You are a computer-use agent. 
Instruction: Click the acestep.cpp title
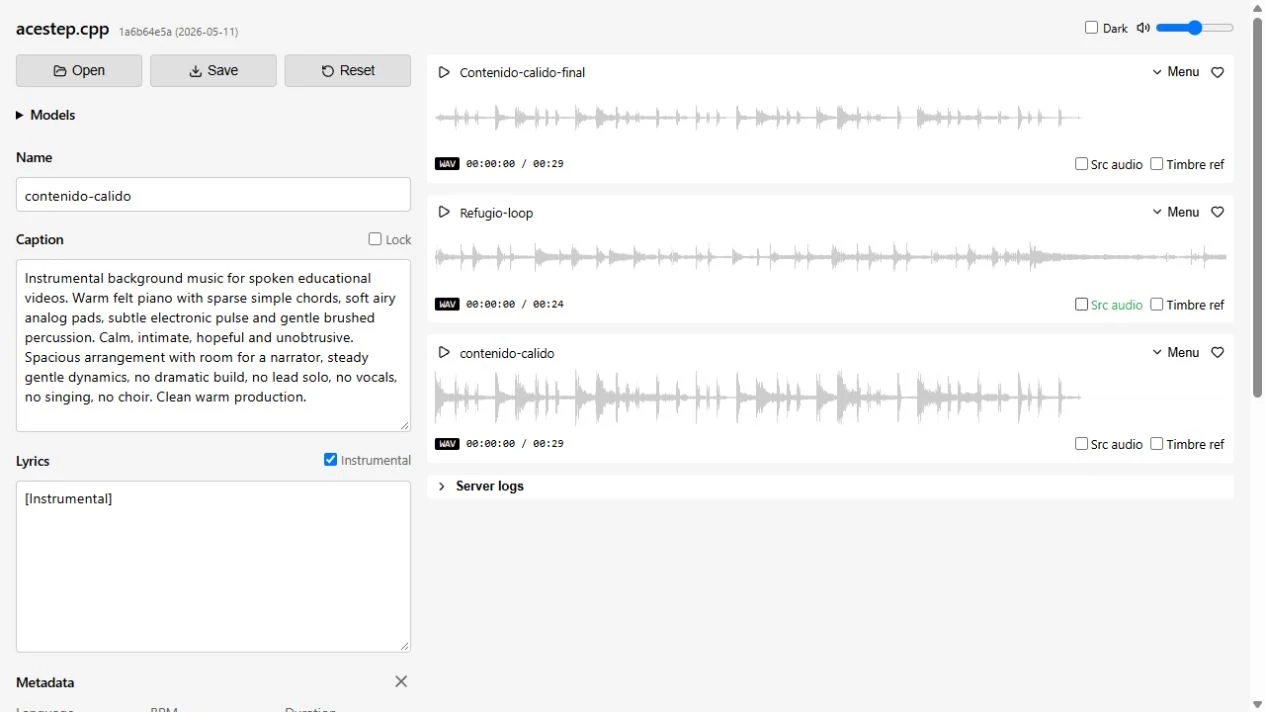pyautogui.click(x=62, y=29)
